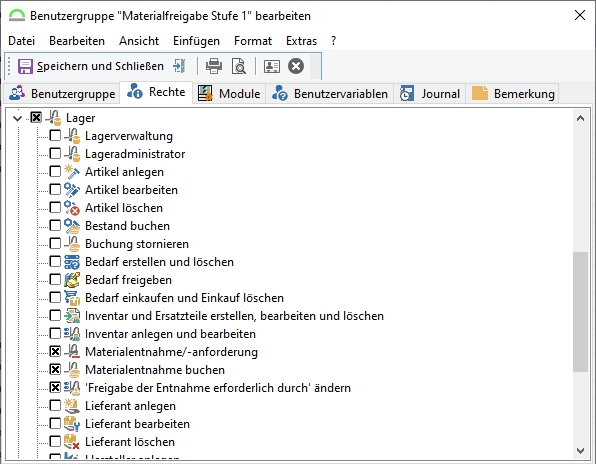Viewport: 596px width, 464px height.
Task: Check the Artikel löschen checkbox
Action: (x=55, y=207)
